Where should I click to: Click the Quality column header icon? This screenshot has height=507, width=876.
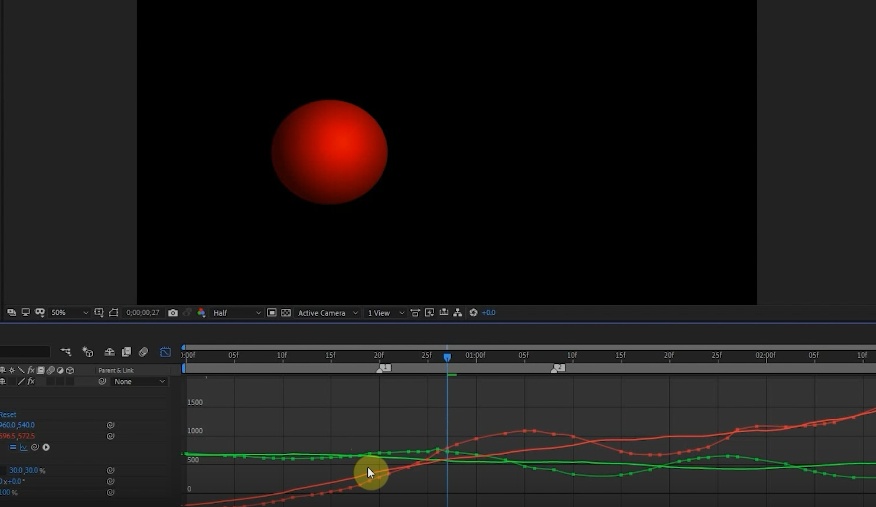[21, 370]
